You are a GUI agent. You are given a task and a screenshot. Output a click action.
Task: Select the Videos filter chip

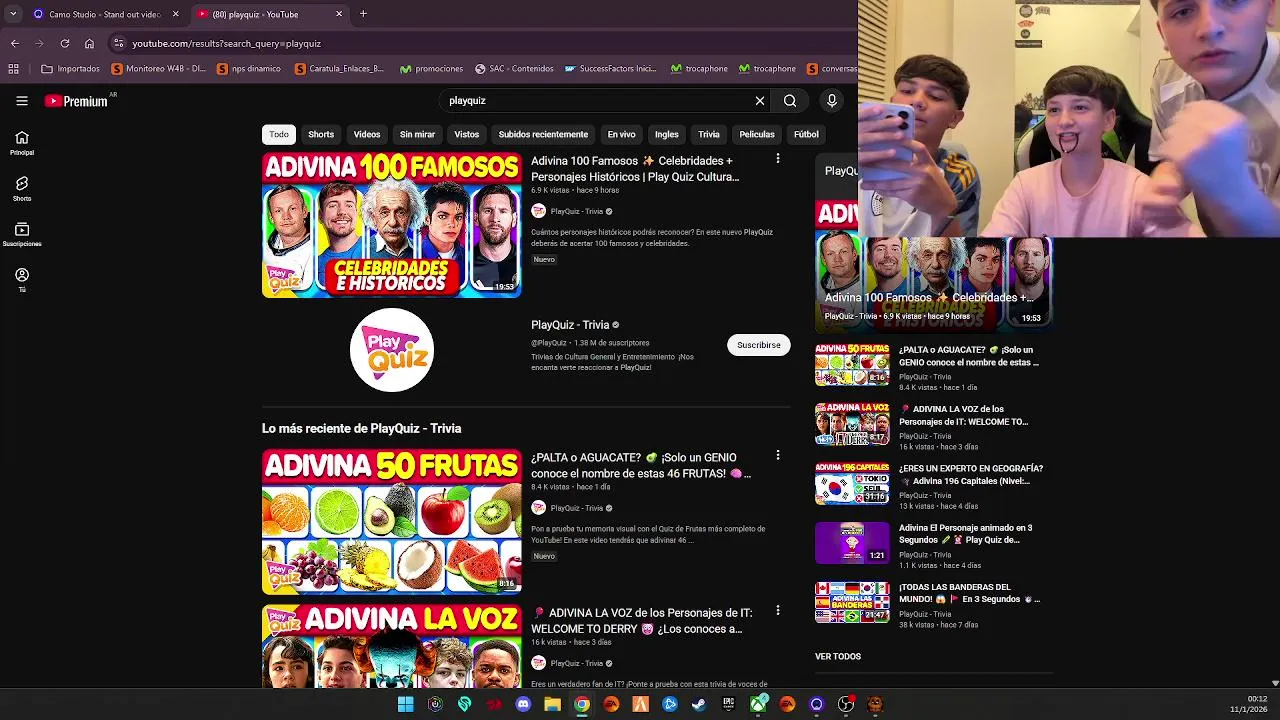point(367,134)
